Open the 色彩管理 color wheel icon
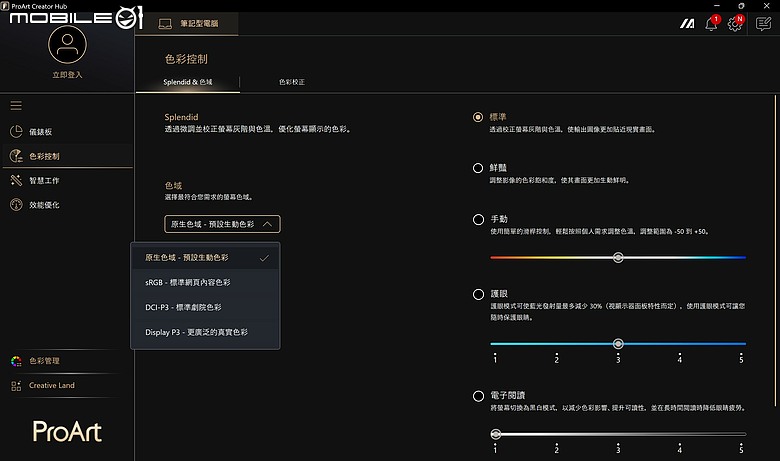The image size is (780, 461). (x=16, y=361)
